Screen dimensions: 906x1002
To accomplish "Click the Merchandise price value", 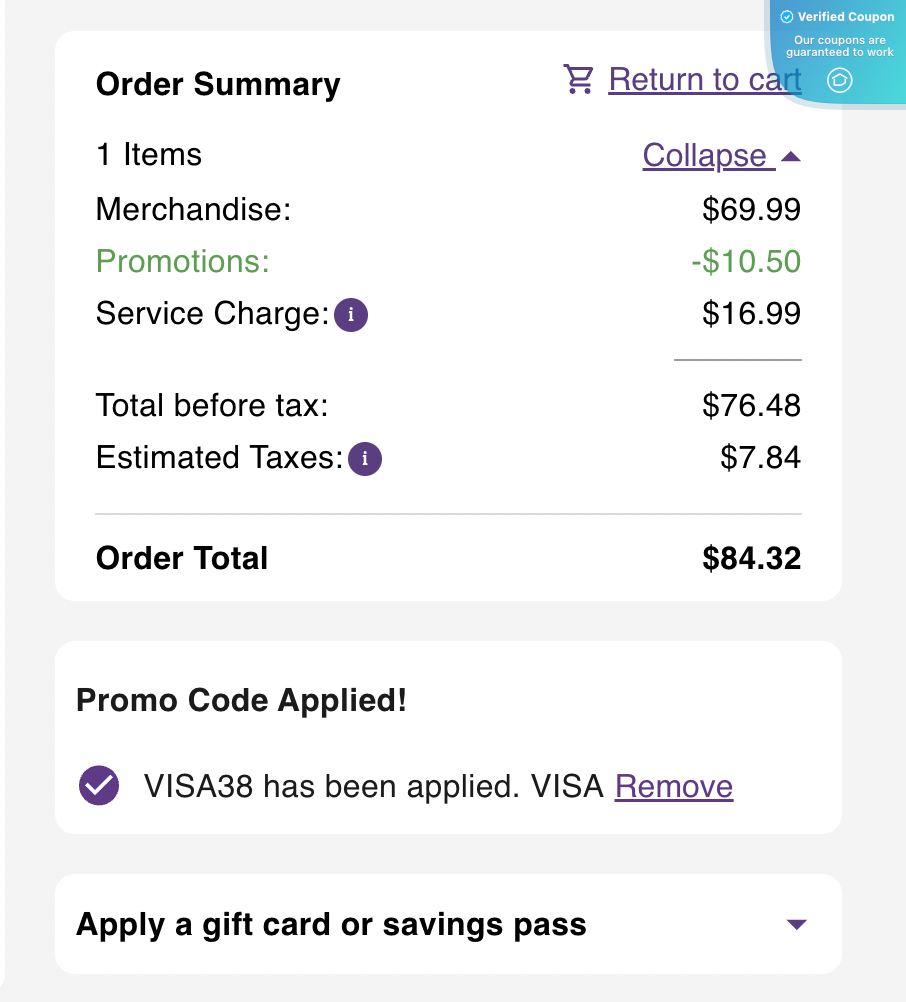I will coord(751,209).
